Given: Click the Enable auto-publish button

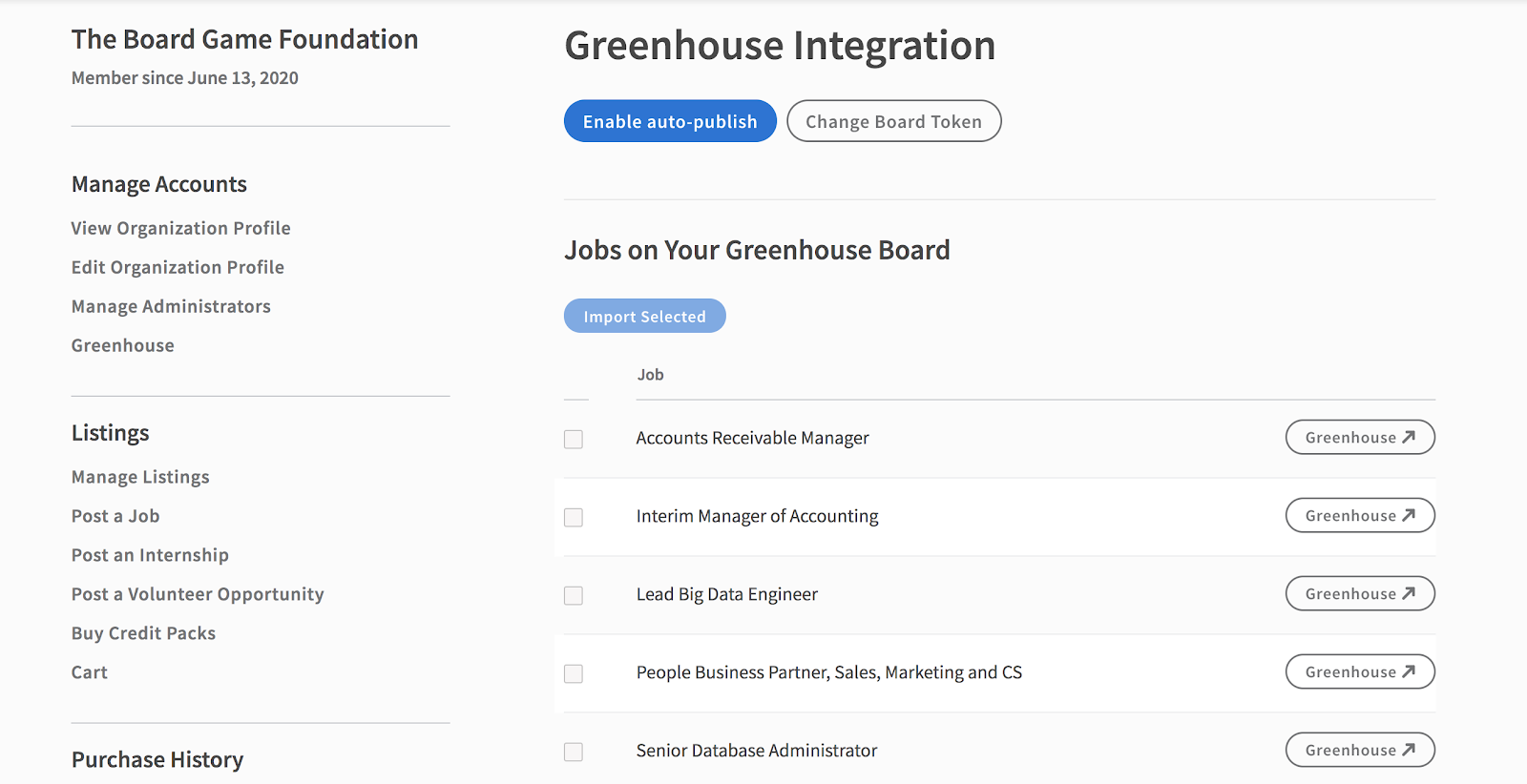Looking at the screenshot, I should (670, 121).
